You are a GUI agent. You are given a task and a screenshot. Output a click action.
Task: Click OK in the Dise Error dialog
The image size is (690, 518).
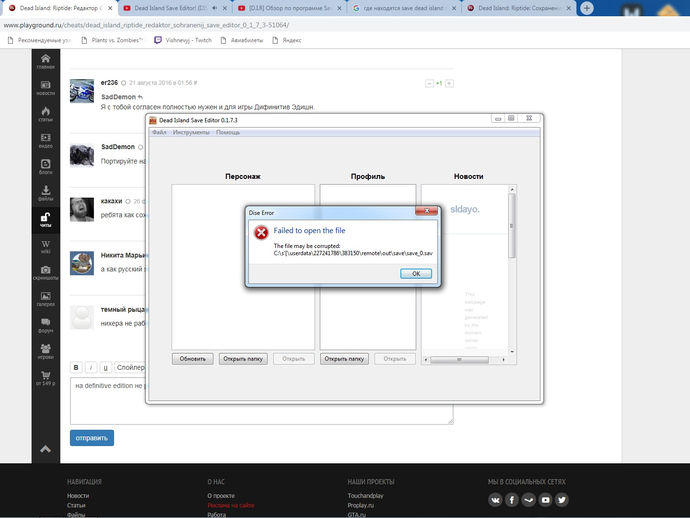(416, 274)
